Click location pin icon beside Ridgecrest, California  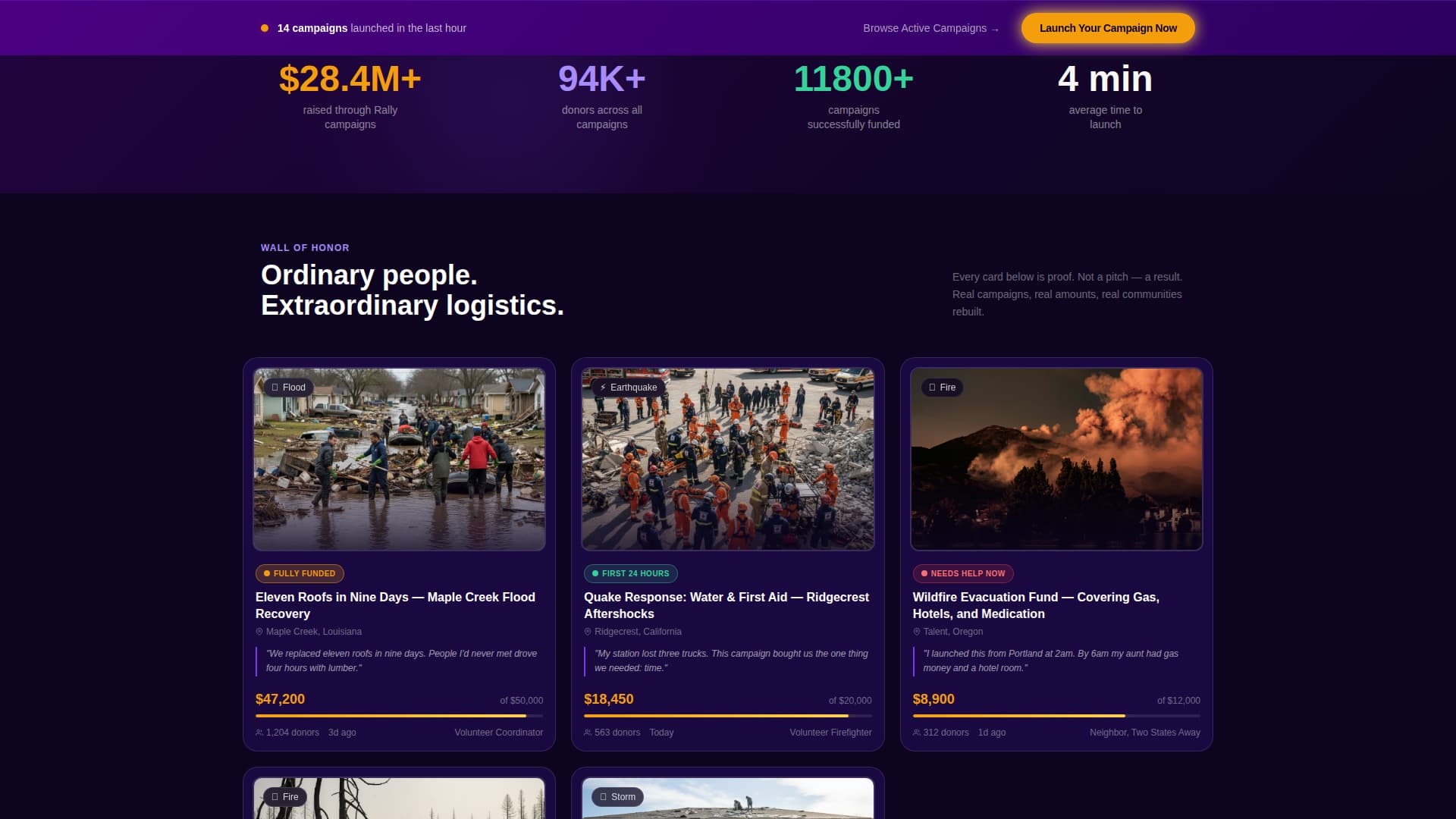pos(588,632)
